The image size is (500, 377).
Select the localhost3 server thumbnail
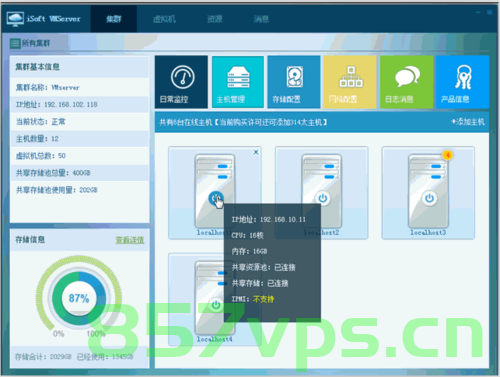click(x=429, y=193)
